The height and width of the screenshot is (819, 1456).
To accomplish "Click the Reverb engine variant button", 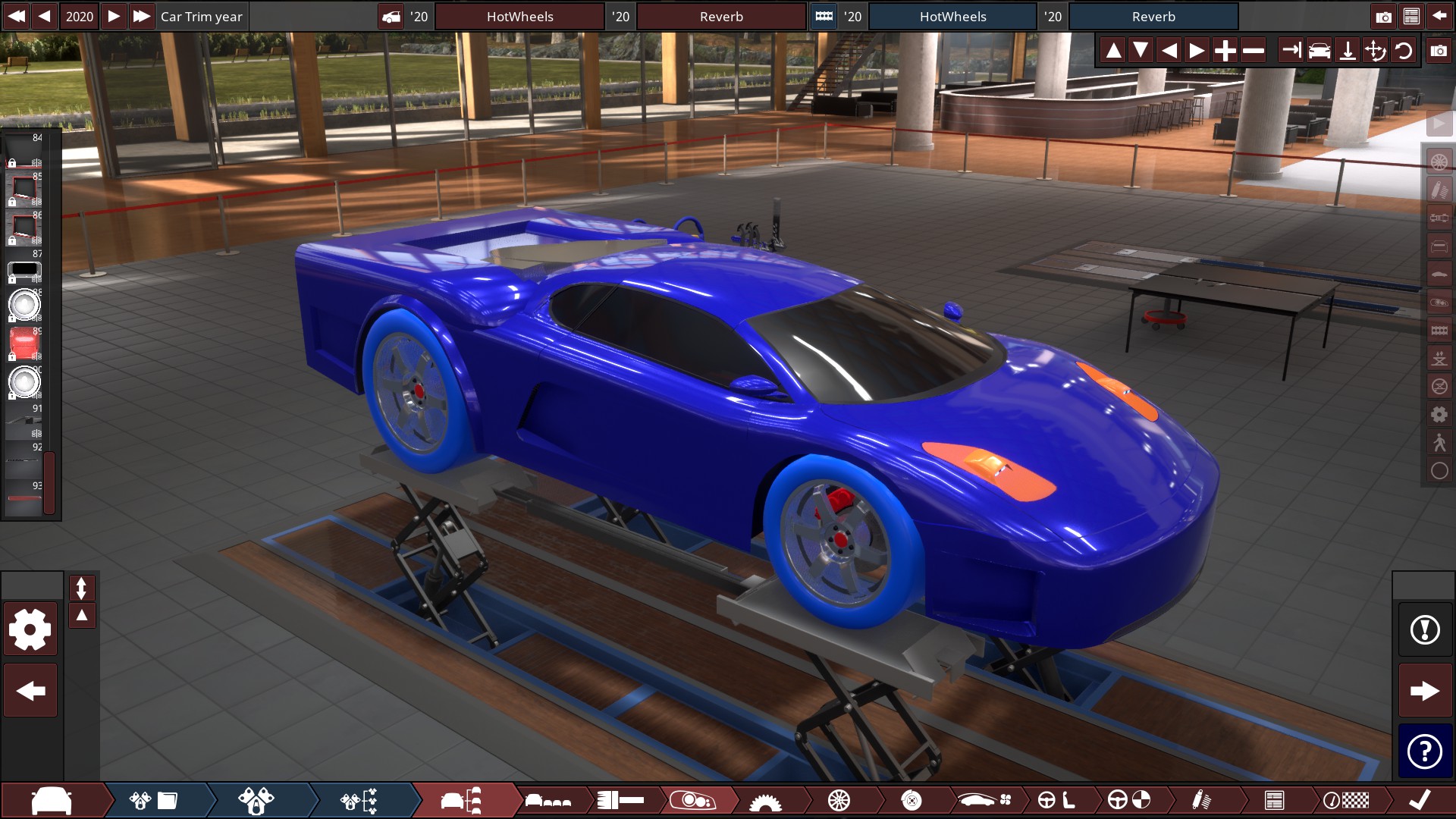I will click(x=1153, y=16).
